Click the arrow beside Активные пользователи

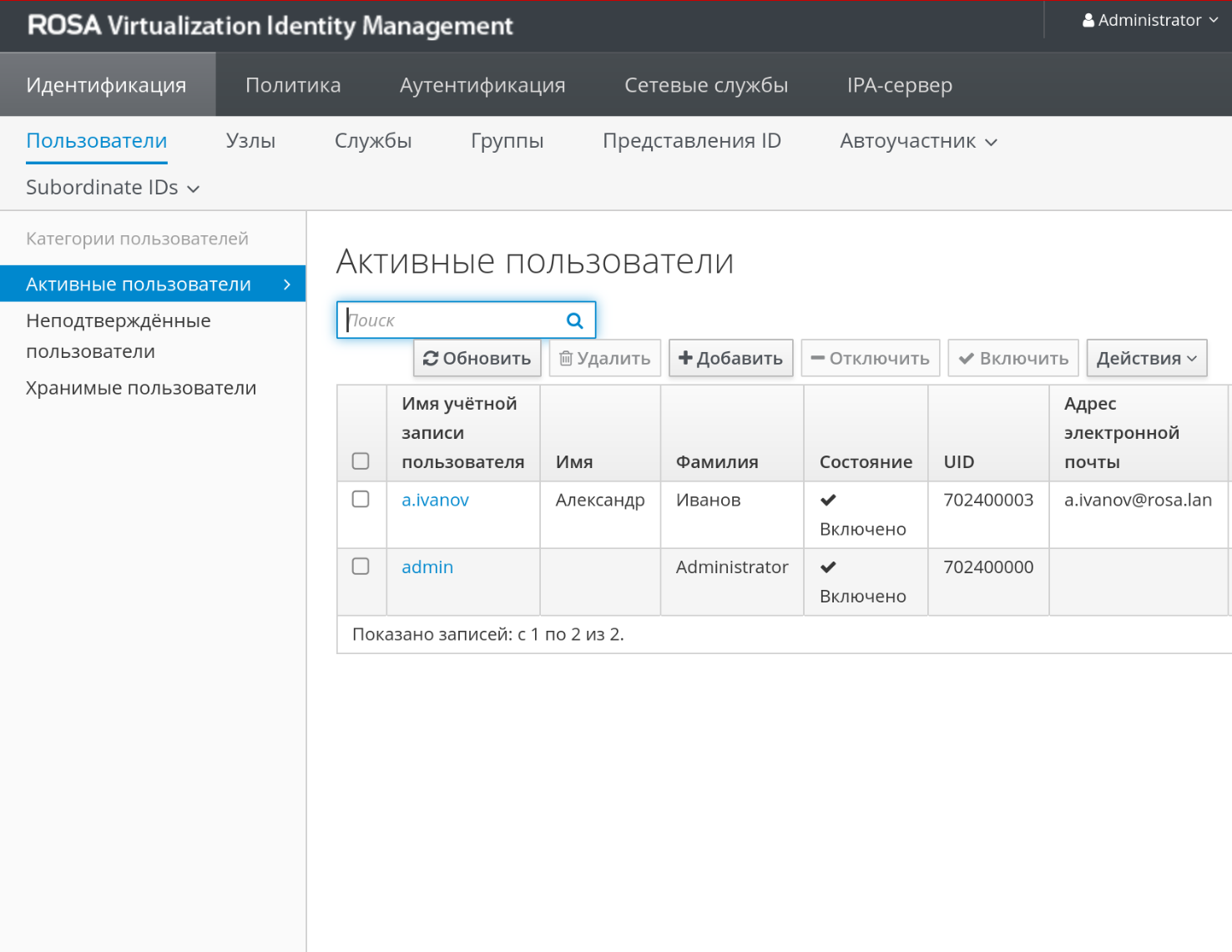click(x=287, y=285)
